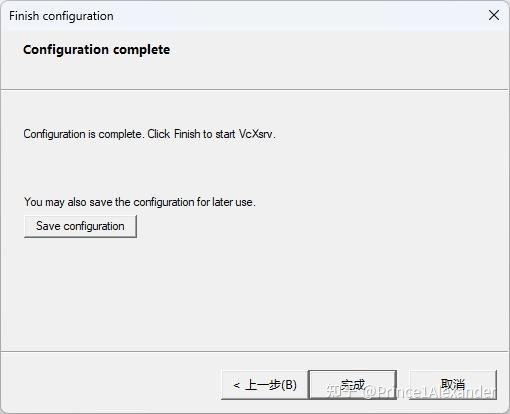The image size is (510, 414).
Task: Go back with the 上一步(B) button
Action: click(x=265, y=385)
